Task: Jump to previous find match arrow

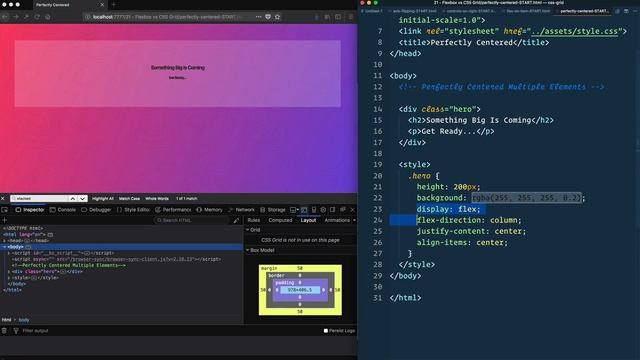Action: 73,198
